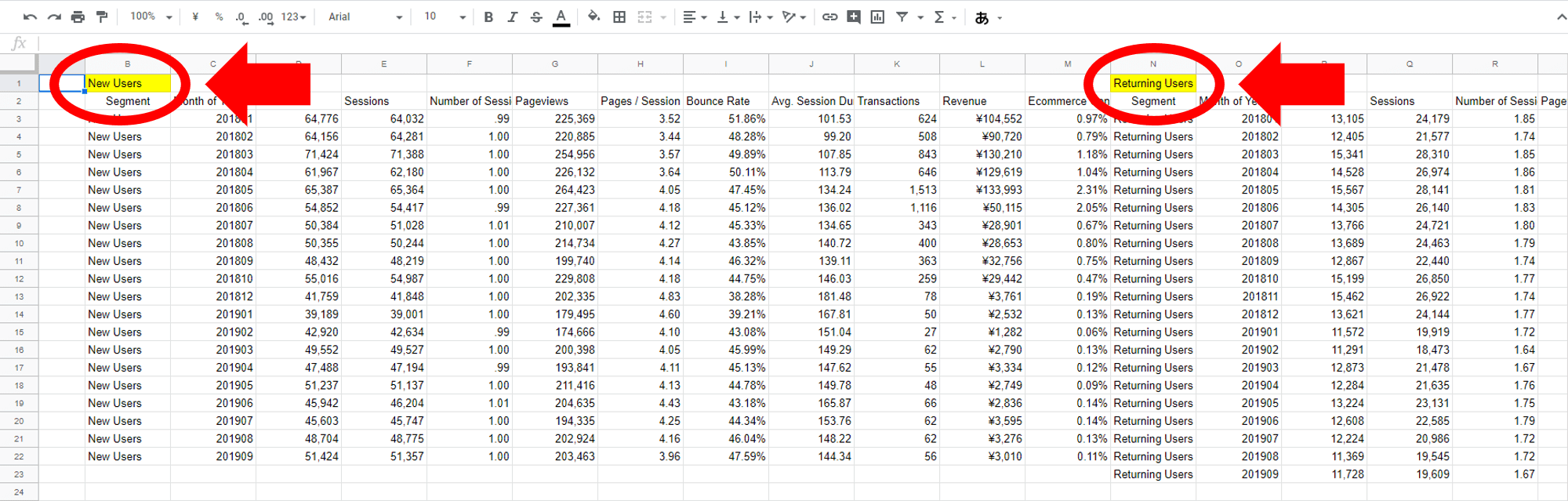The width and height of the screenshot is (1568, 501).
Task: Toggle italic formatting
Action: coord(512,16)
